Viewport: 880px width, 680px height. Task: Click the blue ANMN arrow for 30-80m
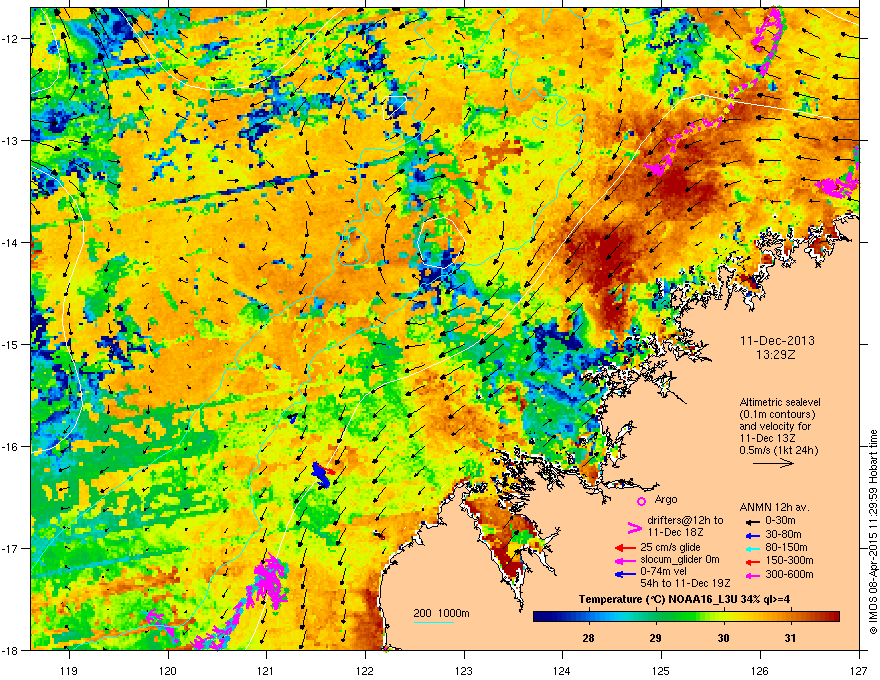click(x=752, y=535)
